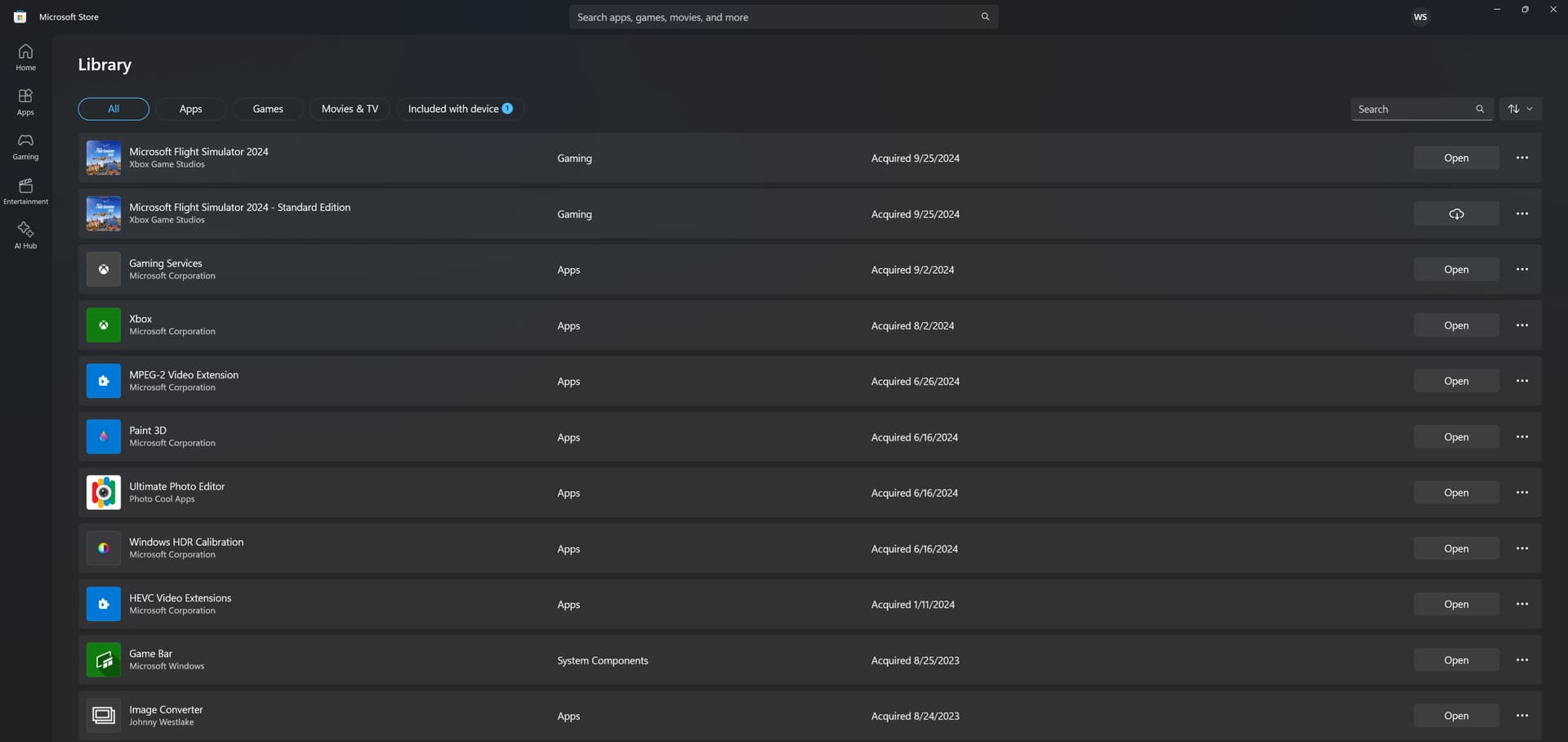Open the Apps section in sidebar
This screenshot has height=742, width=1568.
pyautogui.click(x=25, y=102)
